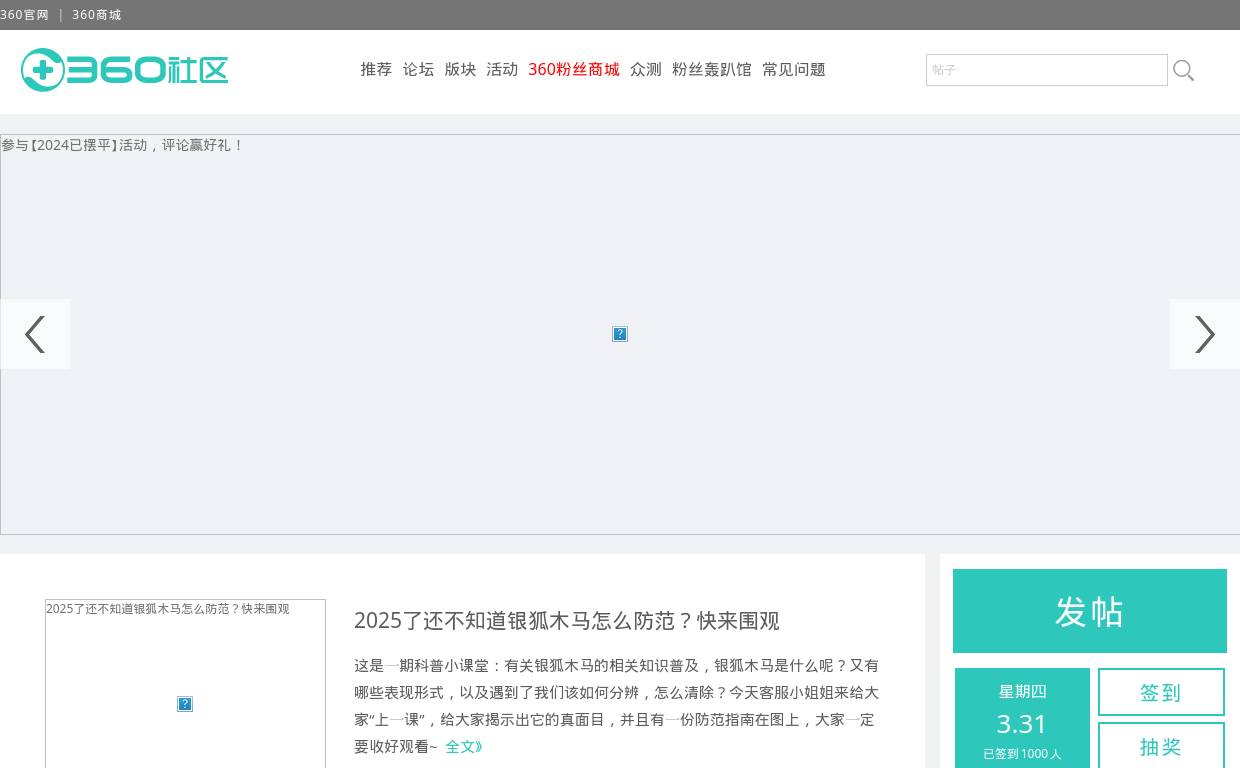
Task: Focus the 帖子 search input field
Action: pos(1047,70)
